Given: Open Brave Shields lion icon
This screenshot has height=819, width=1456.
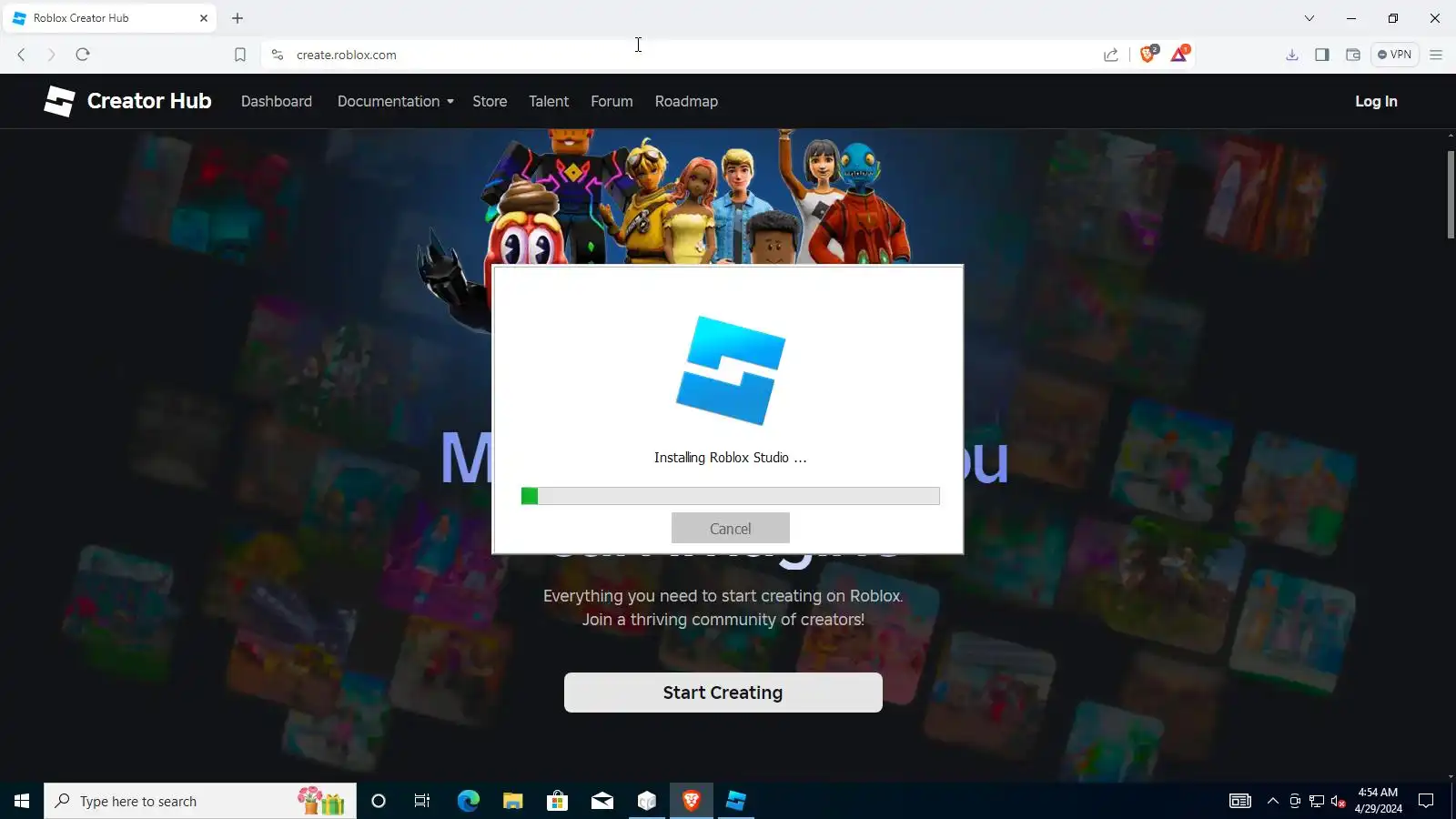Looking at the screenshot, I should 1148,54.
